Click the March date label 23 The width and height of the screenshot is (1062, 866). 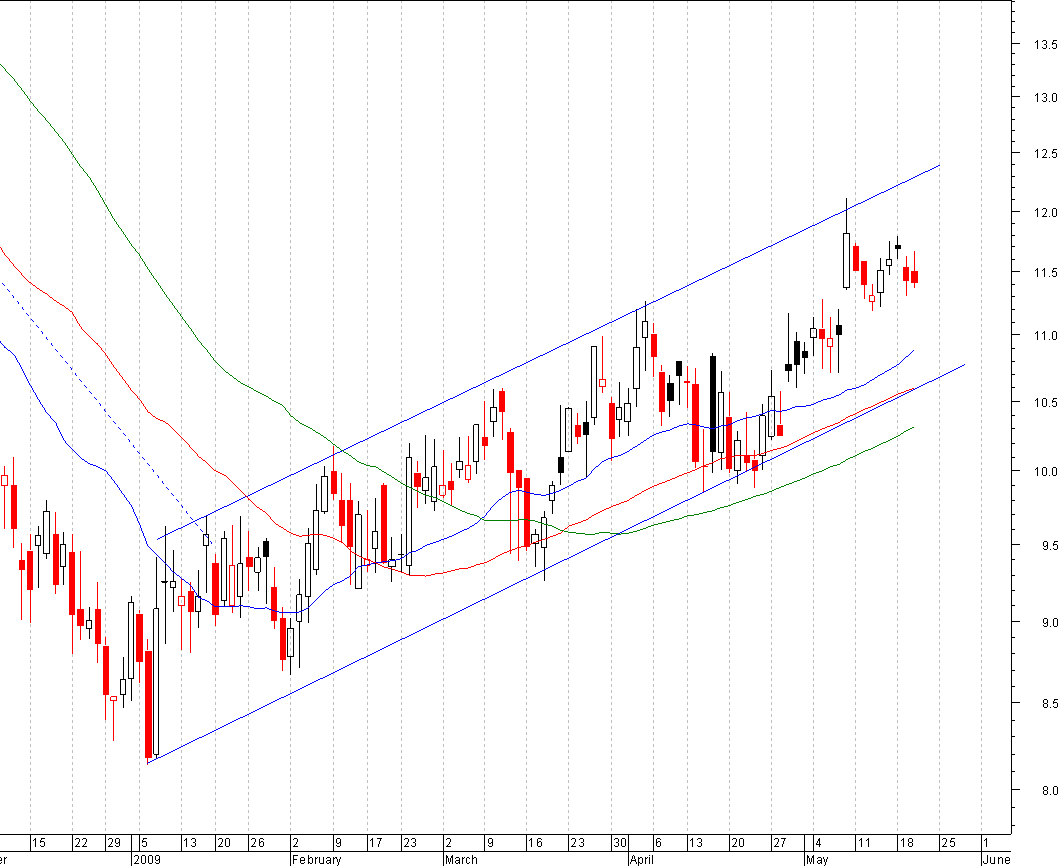[577, 843]
